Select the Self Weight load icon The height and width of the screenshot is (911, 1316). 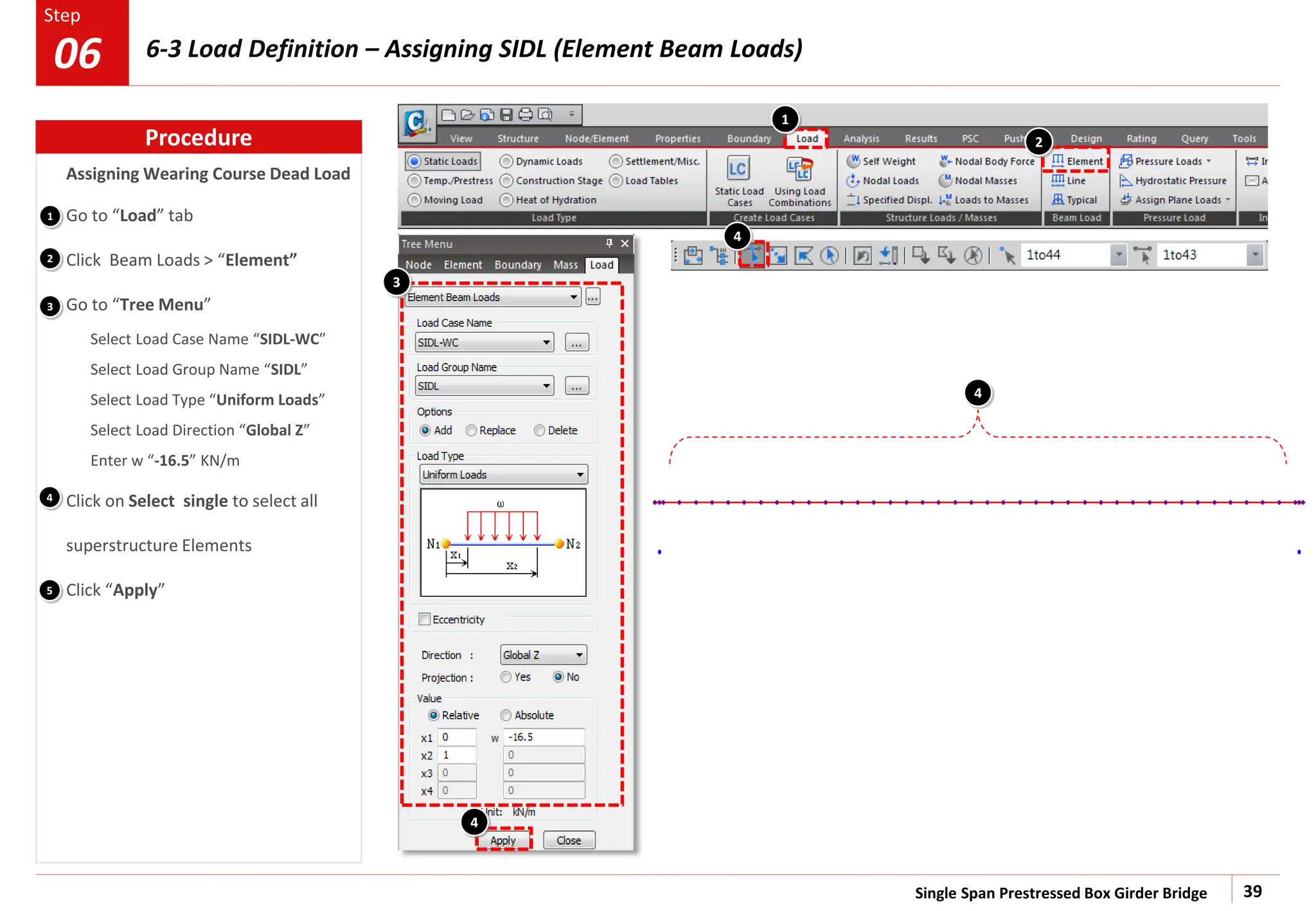(x=853, y=161)
